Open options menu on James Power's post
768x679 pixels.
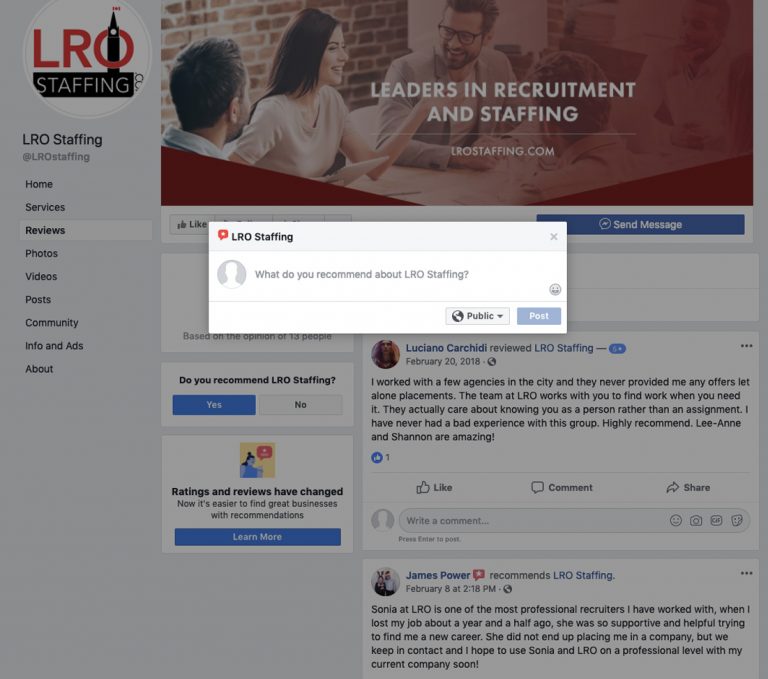(746, 573)
